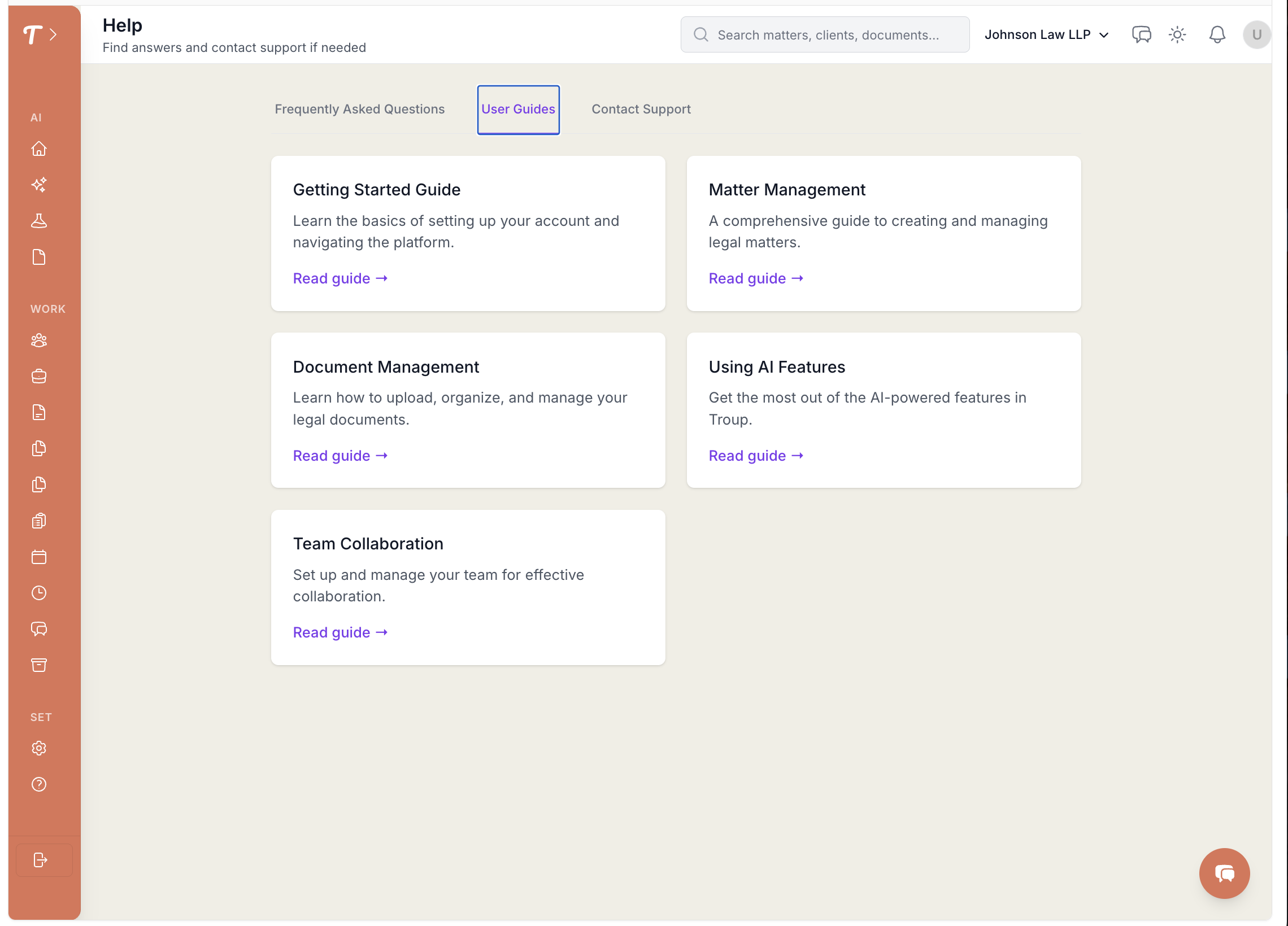1288x926 pixels.
Task: Switch to Contact Support tab
Action: (641, 109)
